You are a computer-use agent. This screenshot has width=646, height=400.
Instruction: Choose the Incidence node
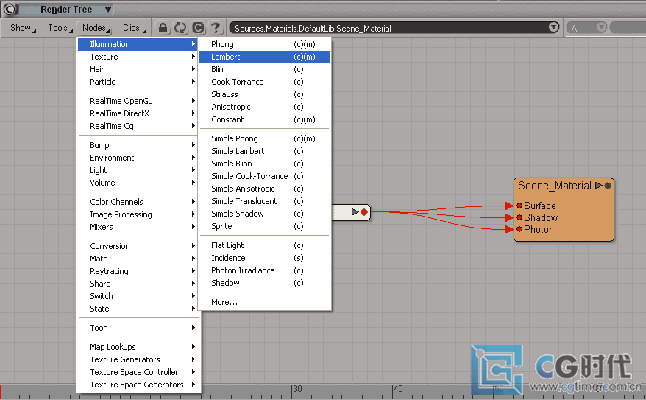click(x=264, y=258)
